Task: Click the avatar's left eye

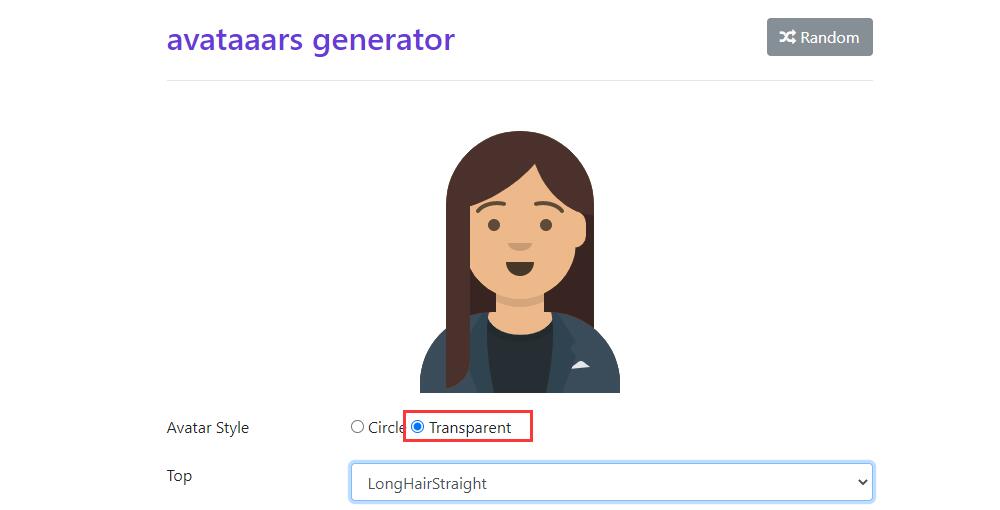Action: [494, 225]
